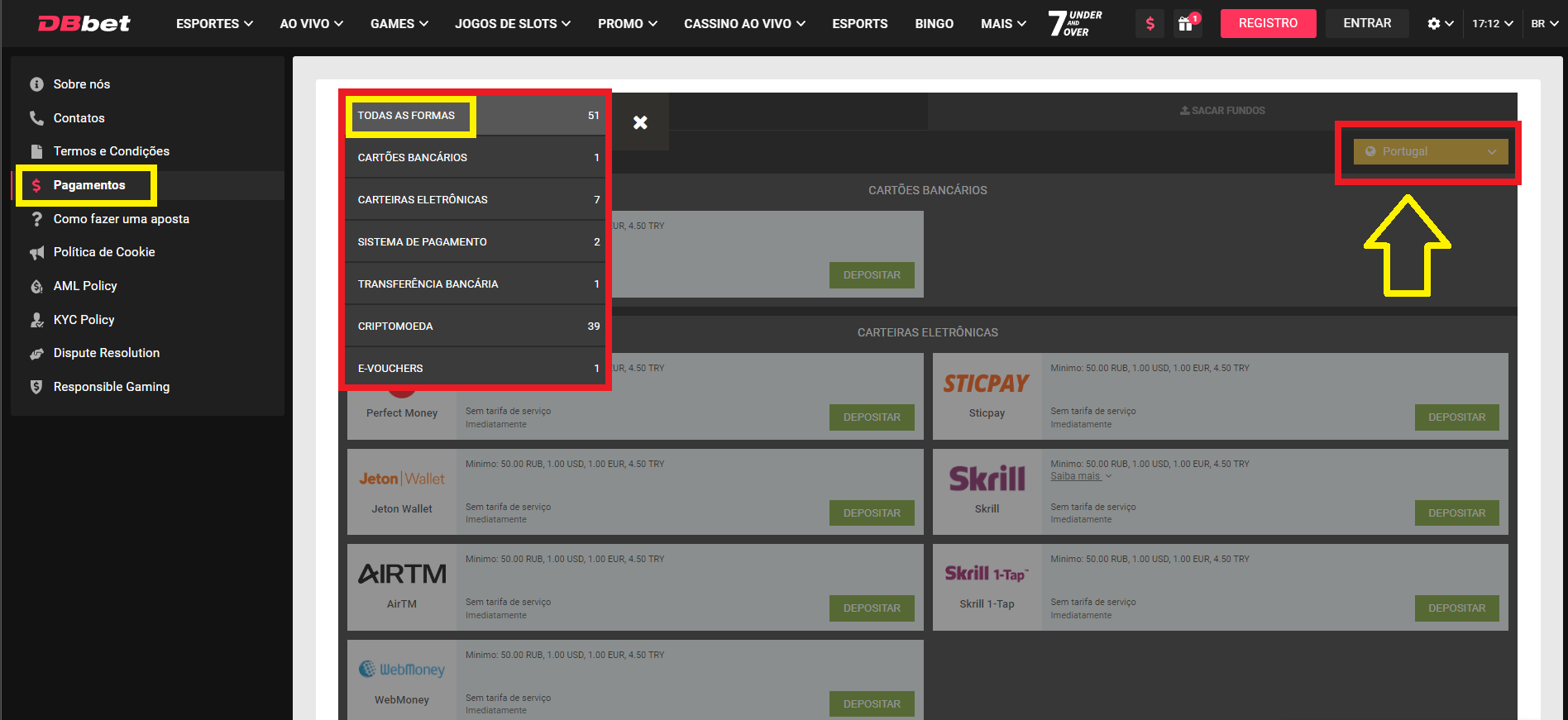The width and height of the screenshot is (1568, 720).
Task: Click DEPOSITAR for AirTM
Action: coord(872,608)
